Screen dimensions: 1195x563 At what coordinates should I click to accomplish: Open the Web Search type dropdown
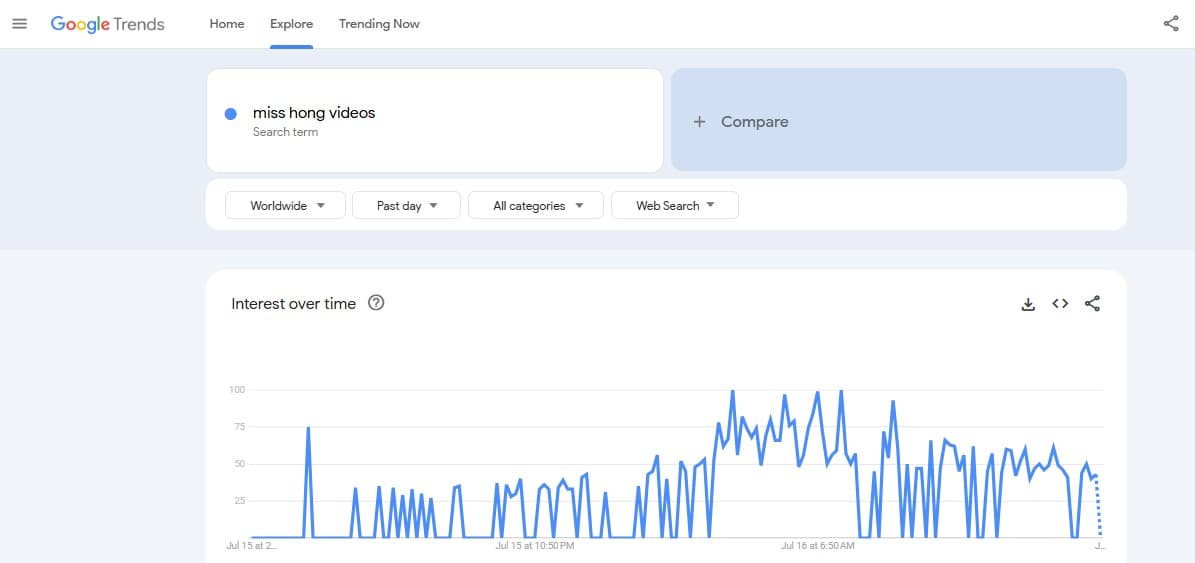[675, 205]
